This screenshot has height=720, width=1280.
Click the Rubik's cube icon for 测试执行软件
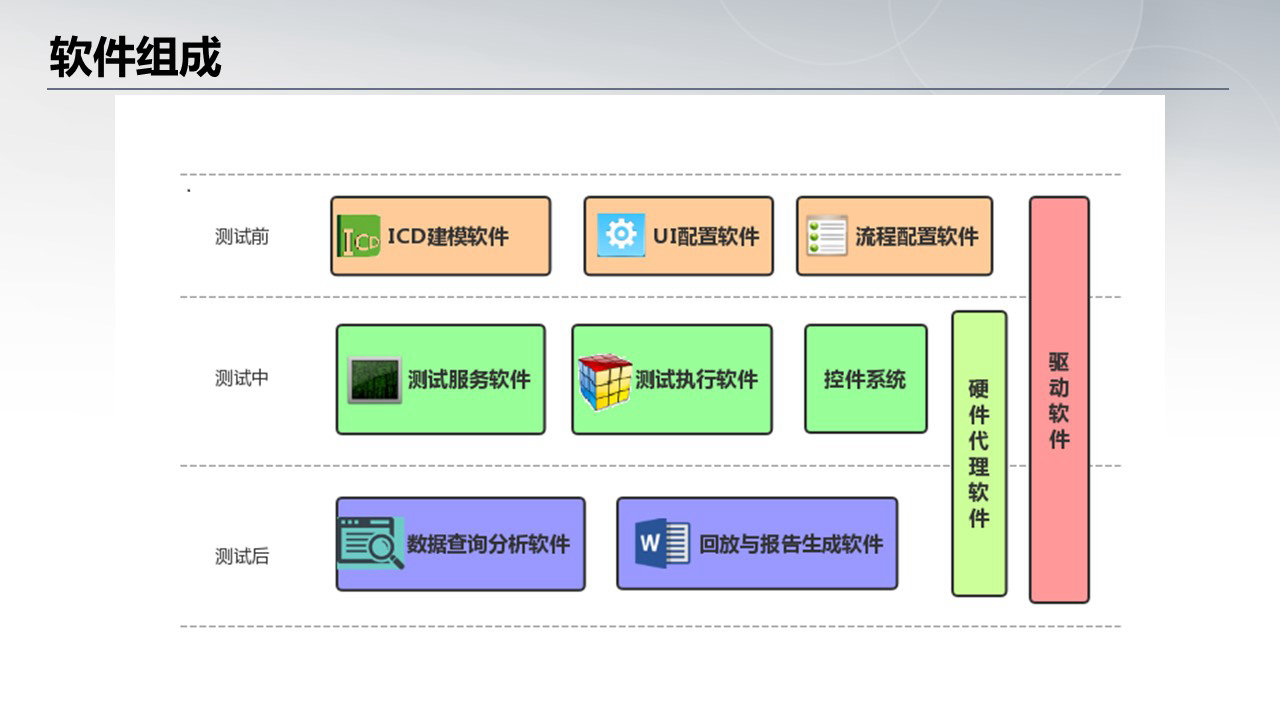(x=605, y=382)
